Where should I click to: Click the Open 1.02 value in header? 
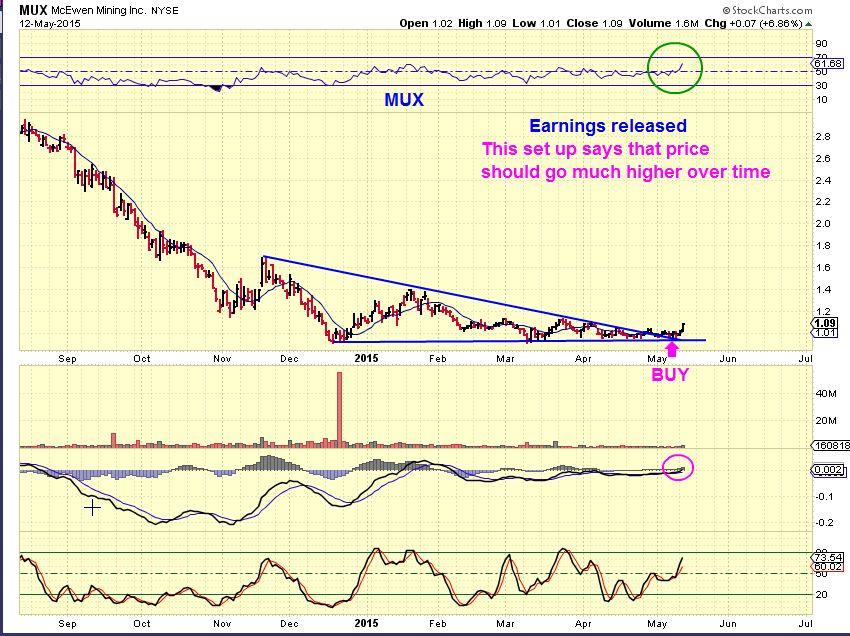tap(426, 23)
